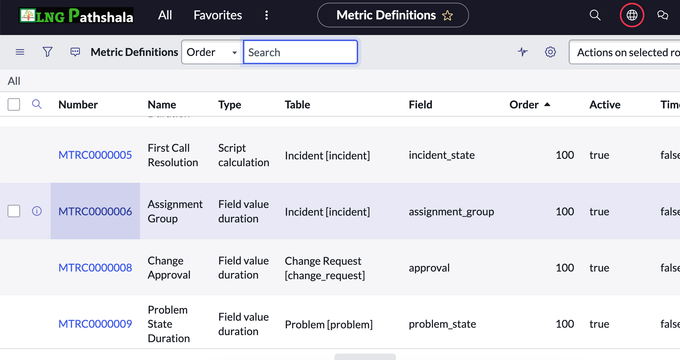Open the All menu

(x=165, y=15)
